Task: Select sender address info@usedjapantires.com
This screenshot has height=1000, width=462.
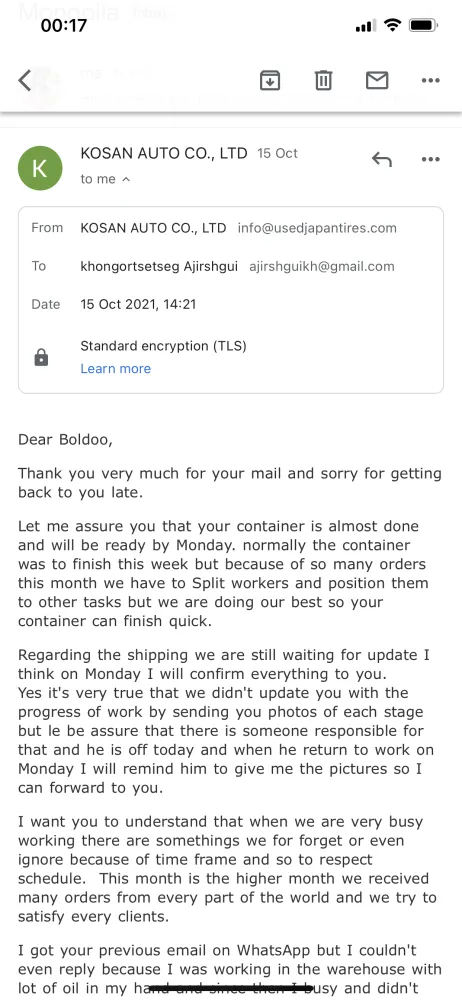Action: pos(317,228)
